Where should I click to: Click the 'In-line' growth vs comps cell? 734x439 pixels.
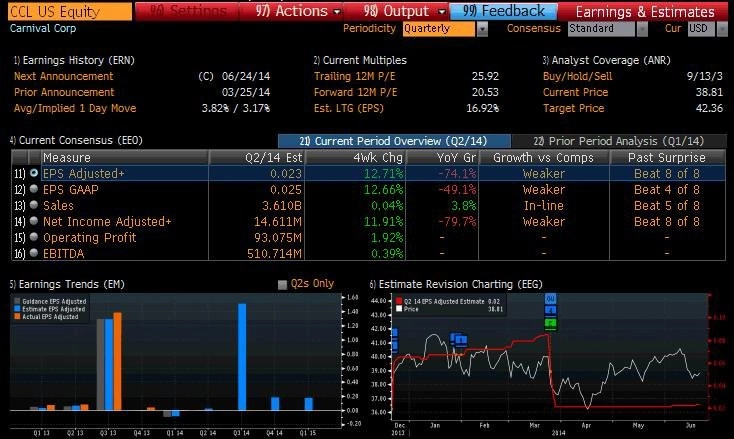pyautogui.click(x=543, y=205)
